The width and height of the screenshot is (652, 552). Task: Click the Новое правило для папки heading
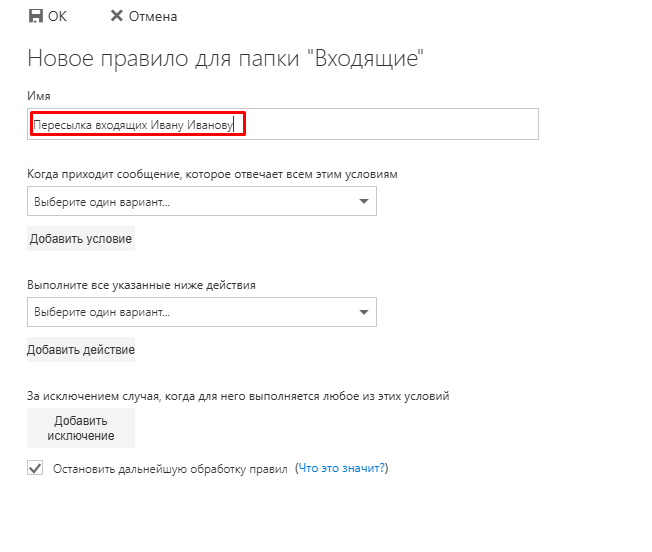point(226,58)
